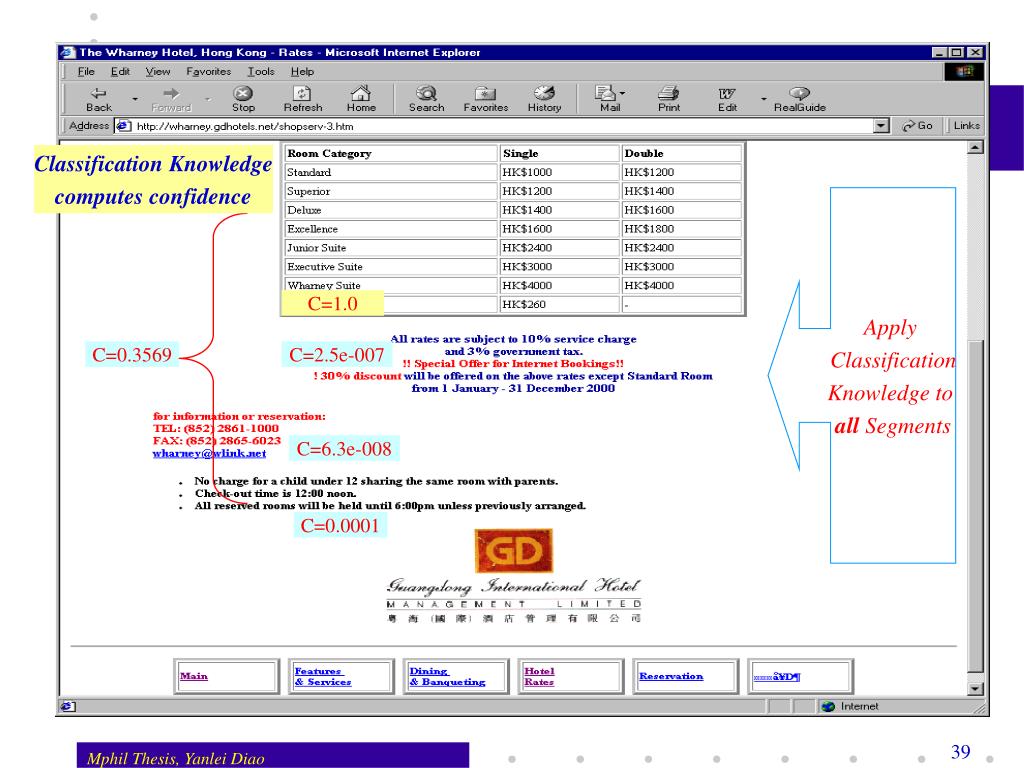Expand the Forward button history dropdown
The image size is (1024, 768).
tap(208, 99)
